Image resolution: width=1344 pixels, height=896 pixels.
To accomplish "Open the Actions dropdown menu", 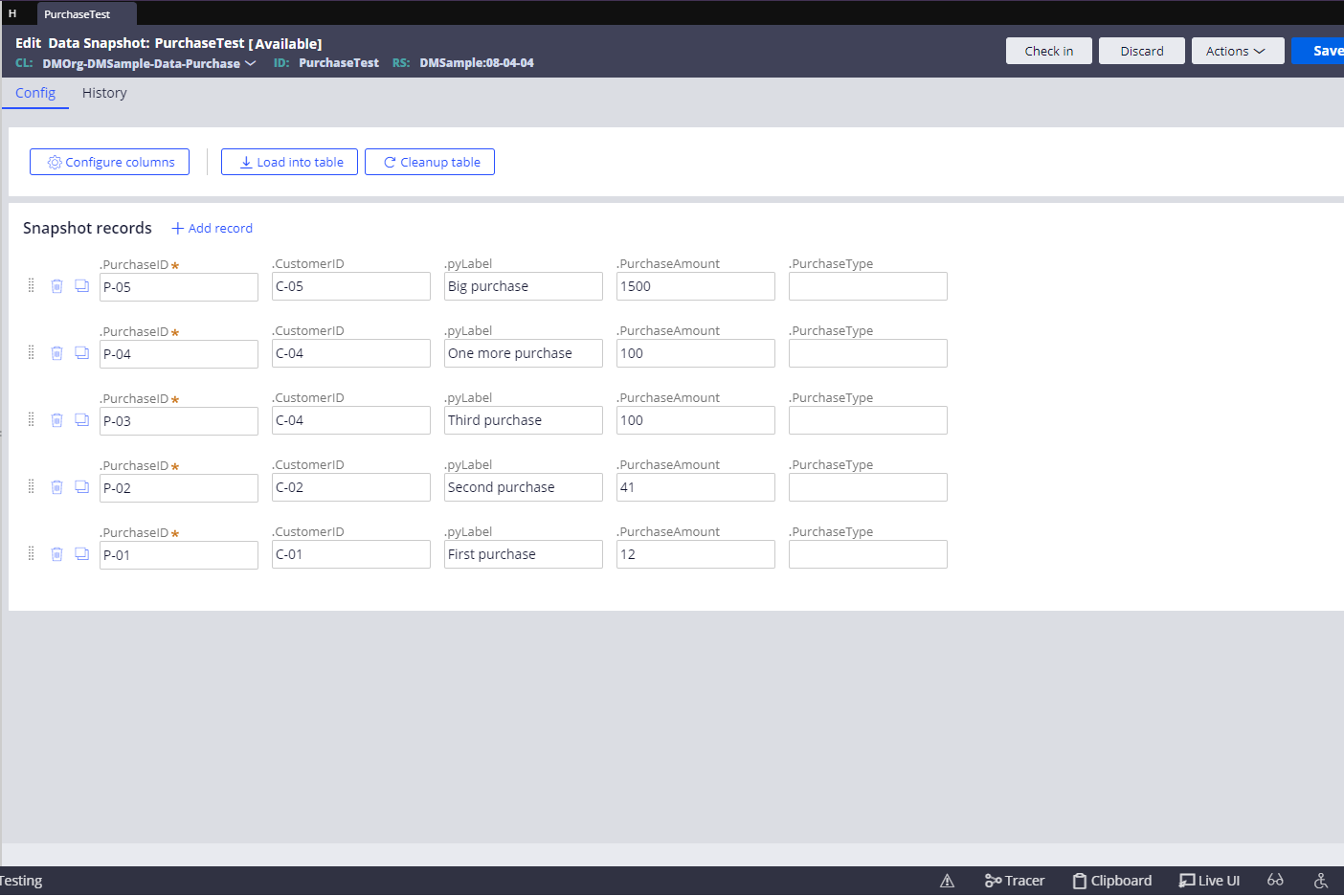I will (x=1238, y=51).
